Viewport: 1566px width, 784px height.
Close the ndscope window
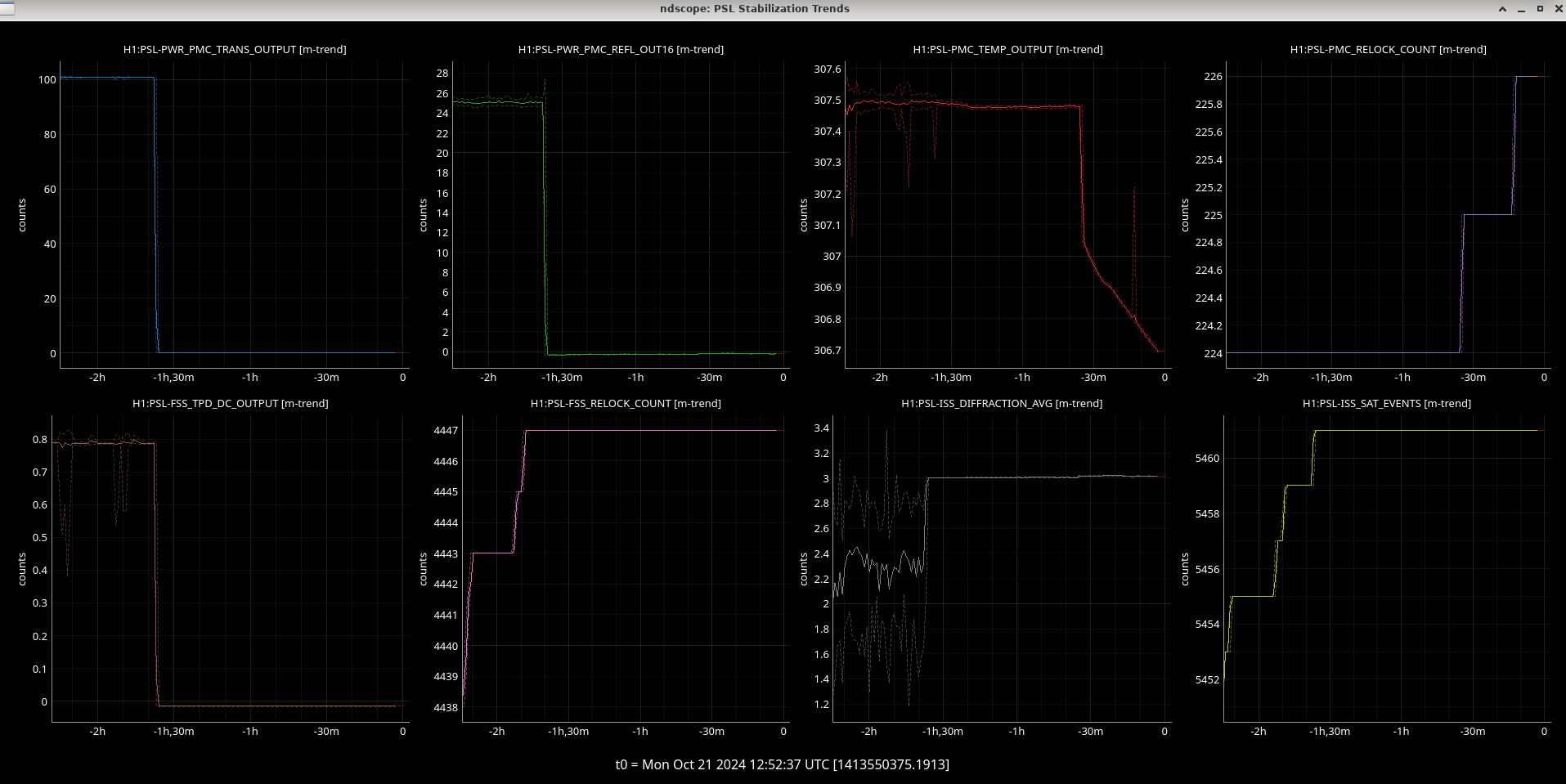click(1557, 9)
